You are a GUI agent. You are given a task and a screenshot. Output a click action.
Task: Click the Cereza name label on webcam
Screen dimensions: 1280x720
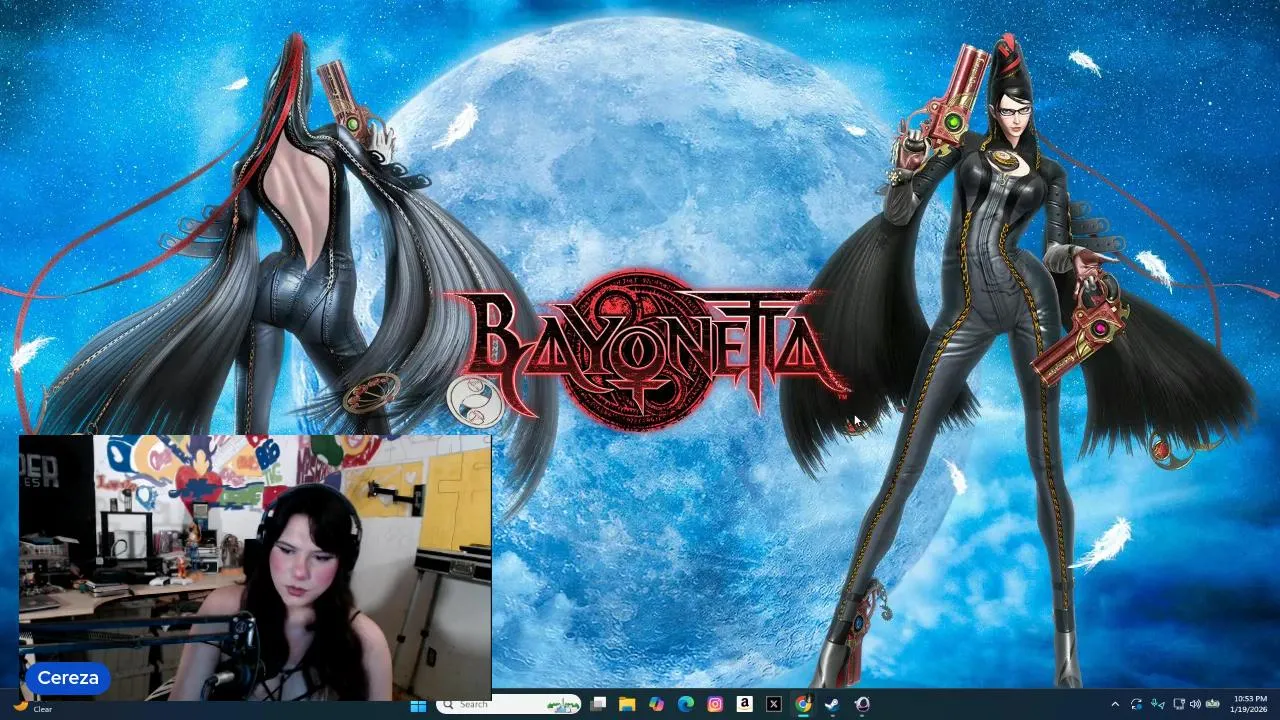[x=68, y=678]
